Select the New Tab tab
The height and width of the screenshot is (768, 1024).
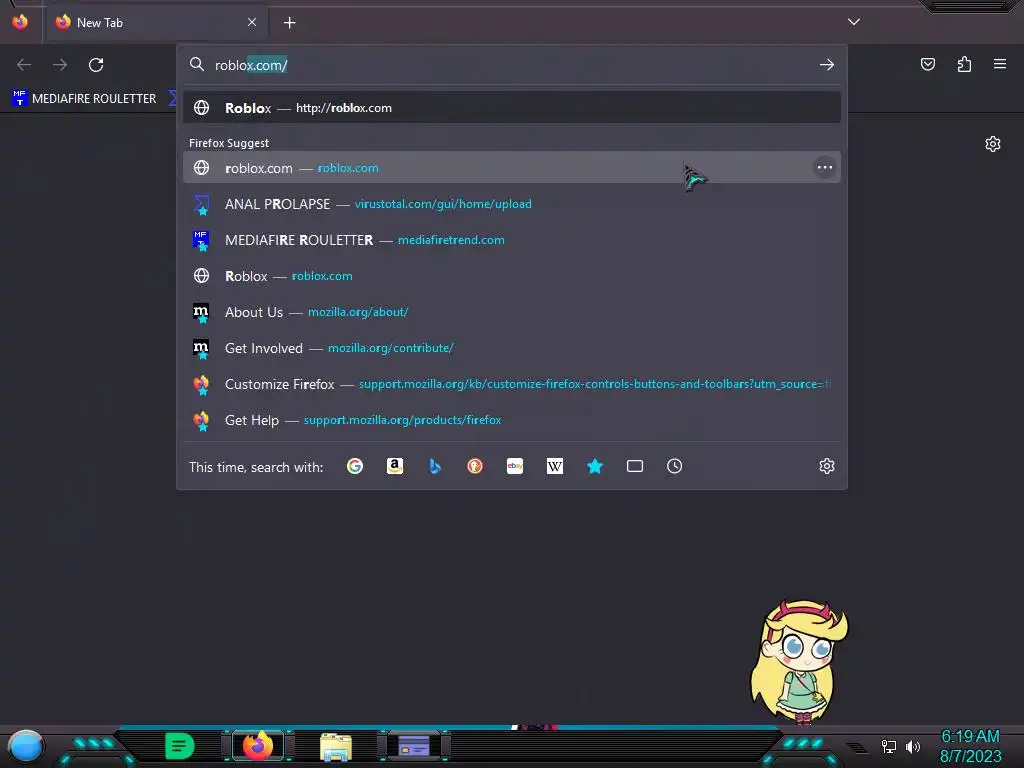155,22
